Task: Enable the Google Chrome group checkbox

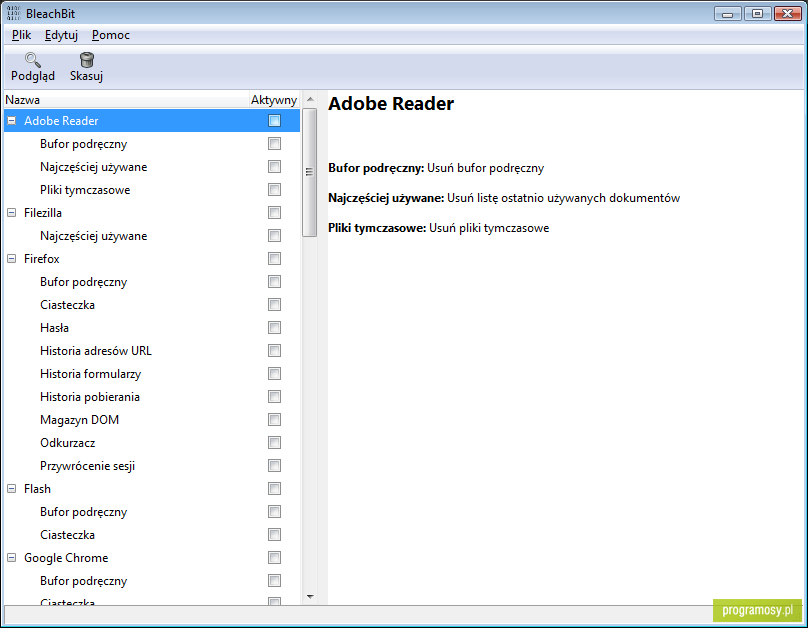Action: [275, 558]
